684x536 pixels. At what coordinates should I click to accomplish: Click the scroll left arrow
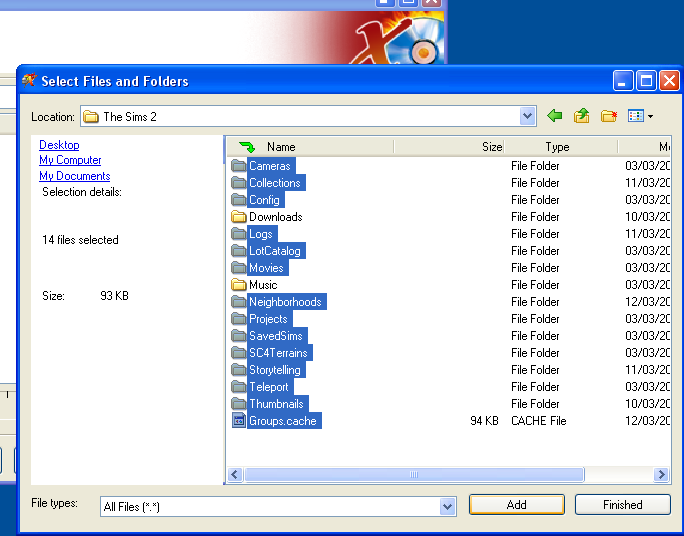coord(235,474)
